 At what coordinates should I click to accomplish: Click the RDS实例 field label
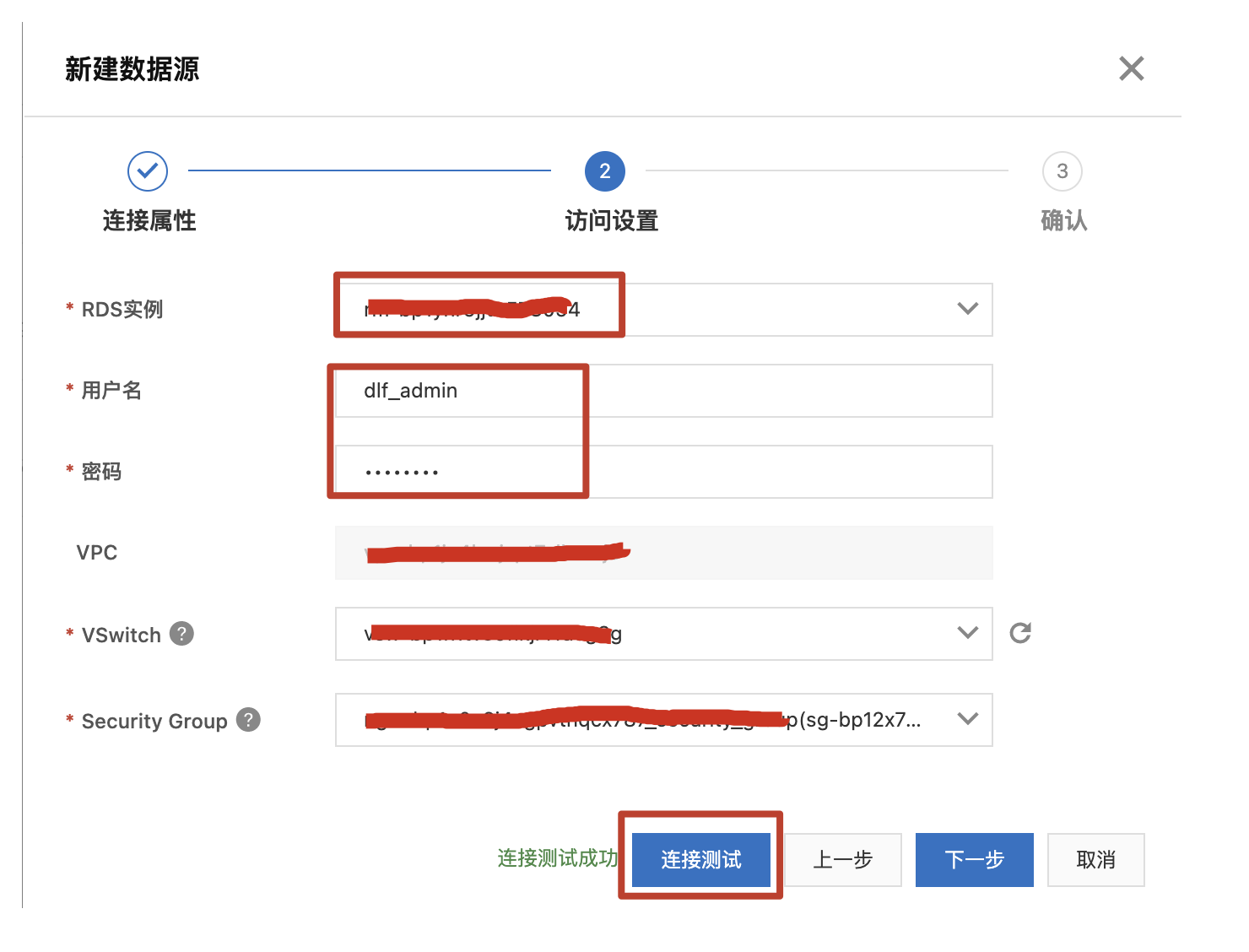click(x=122, y=310)
